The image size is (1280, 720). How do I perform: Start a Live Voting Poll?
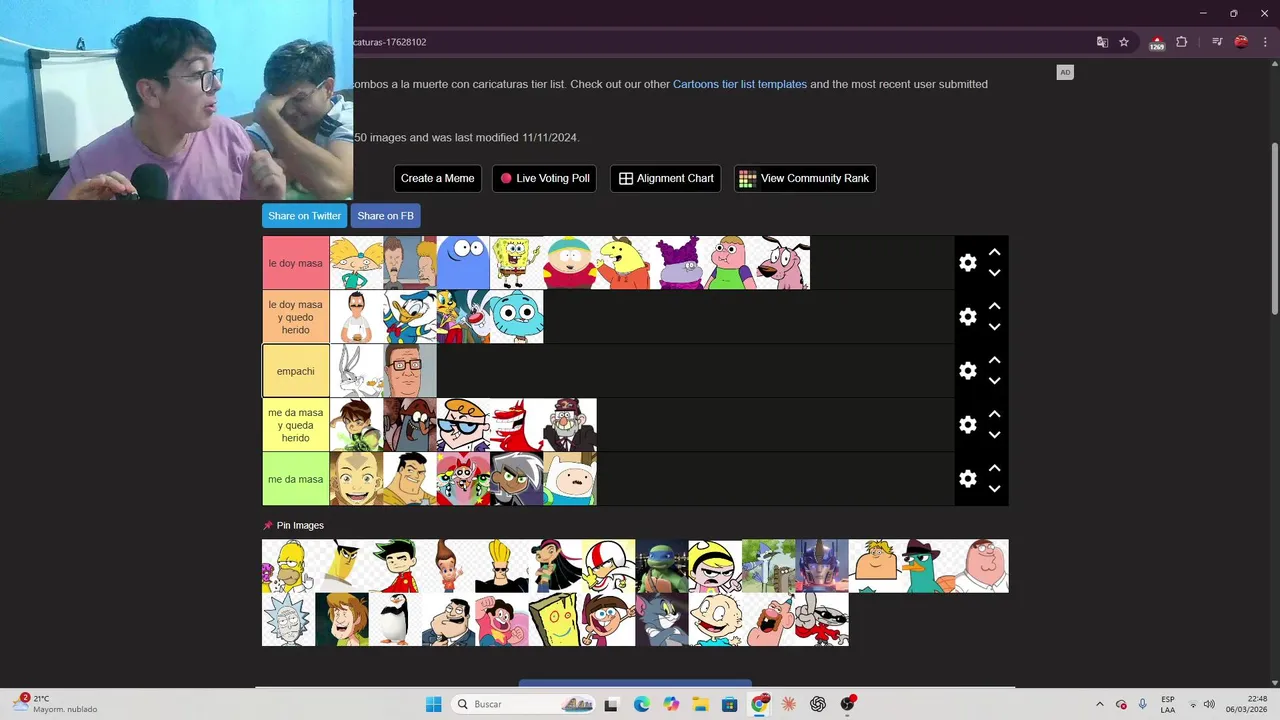[545, 178]
